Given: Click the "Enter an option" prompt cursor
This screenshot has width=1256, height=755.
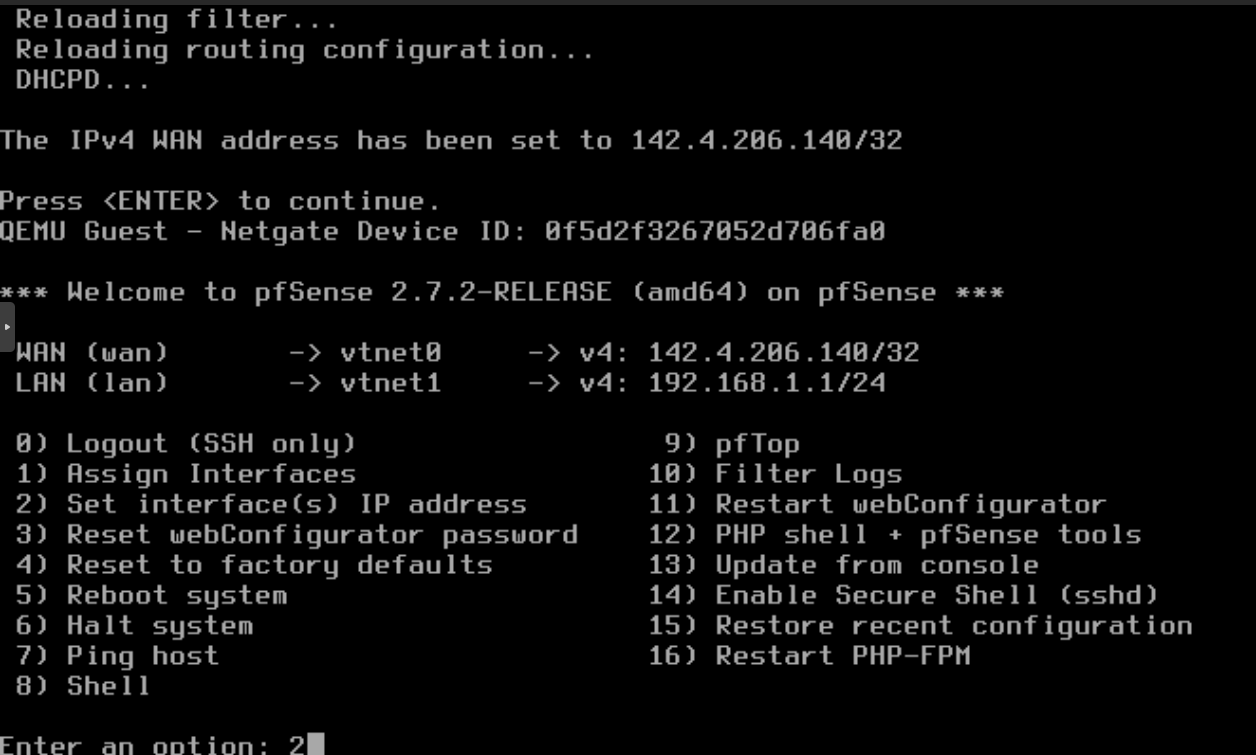Looking at the screenshot, I should click(316, 745).
